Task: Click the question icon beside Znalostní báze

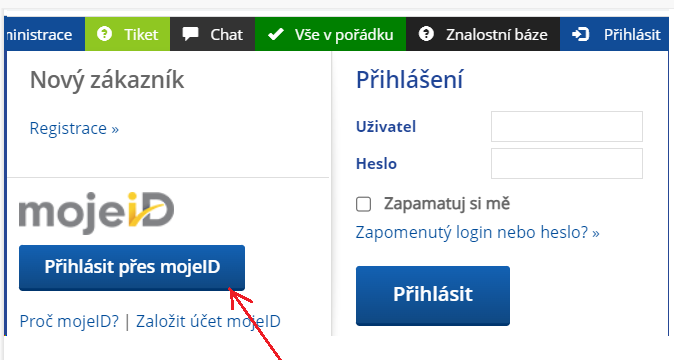Action: click(426, 34)
